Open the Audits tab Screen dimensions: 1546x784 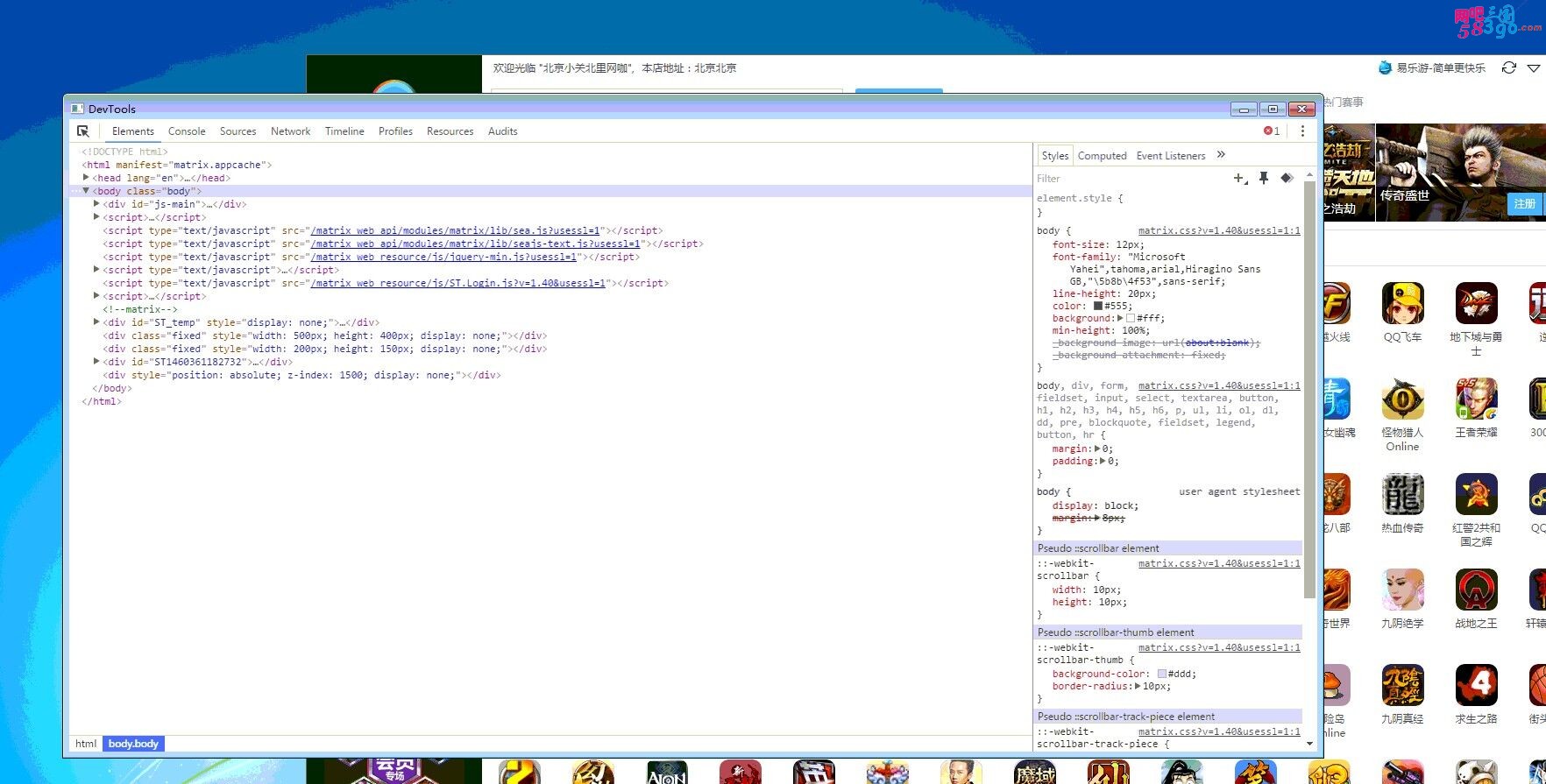click(x=502, y=131)
